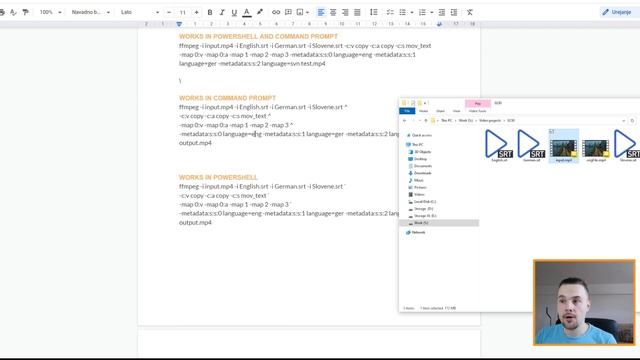
Task: Add a comment using toolbar icon
Action: 288,12
